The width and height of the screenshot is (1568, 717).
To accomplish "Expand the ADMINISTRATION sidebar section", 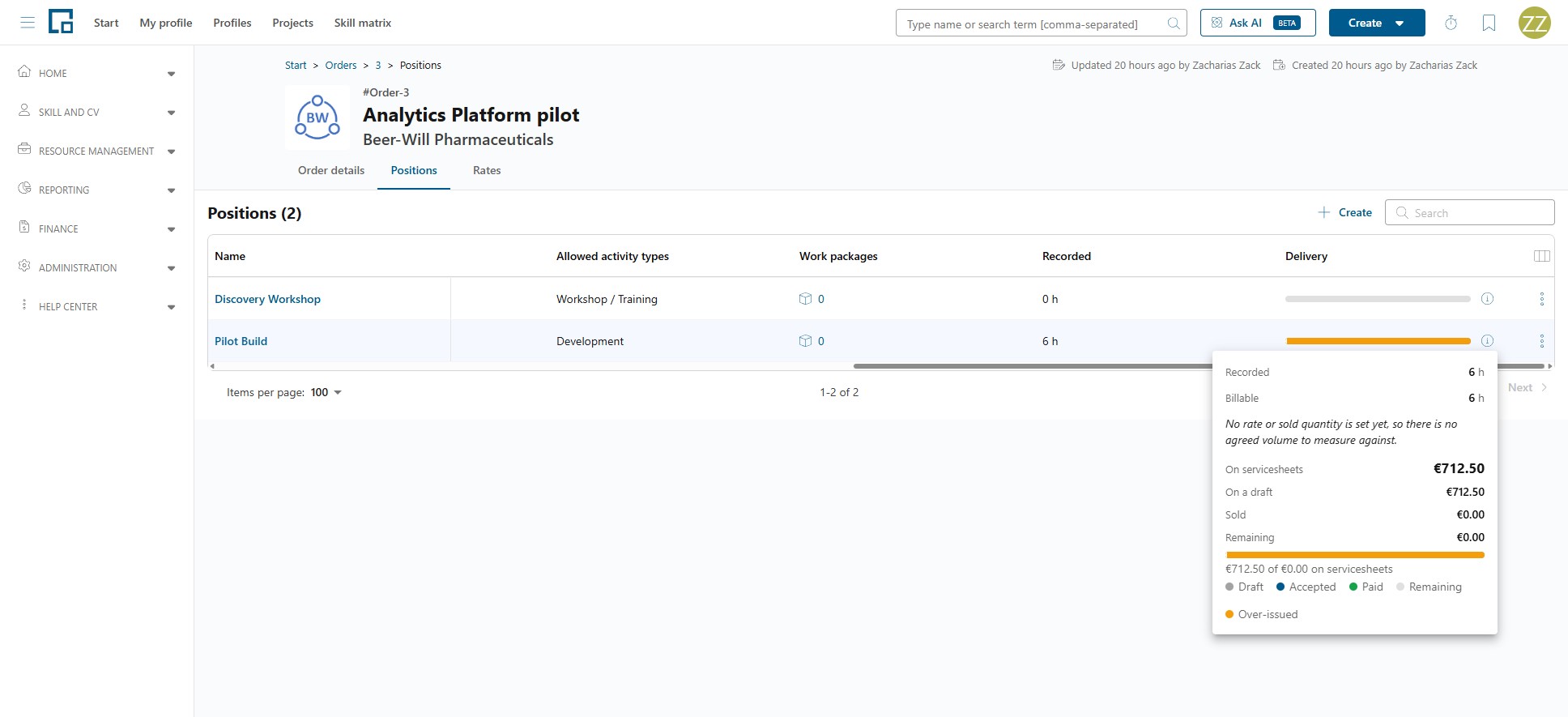I will [171, 268].
